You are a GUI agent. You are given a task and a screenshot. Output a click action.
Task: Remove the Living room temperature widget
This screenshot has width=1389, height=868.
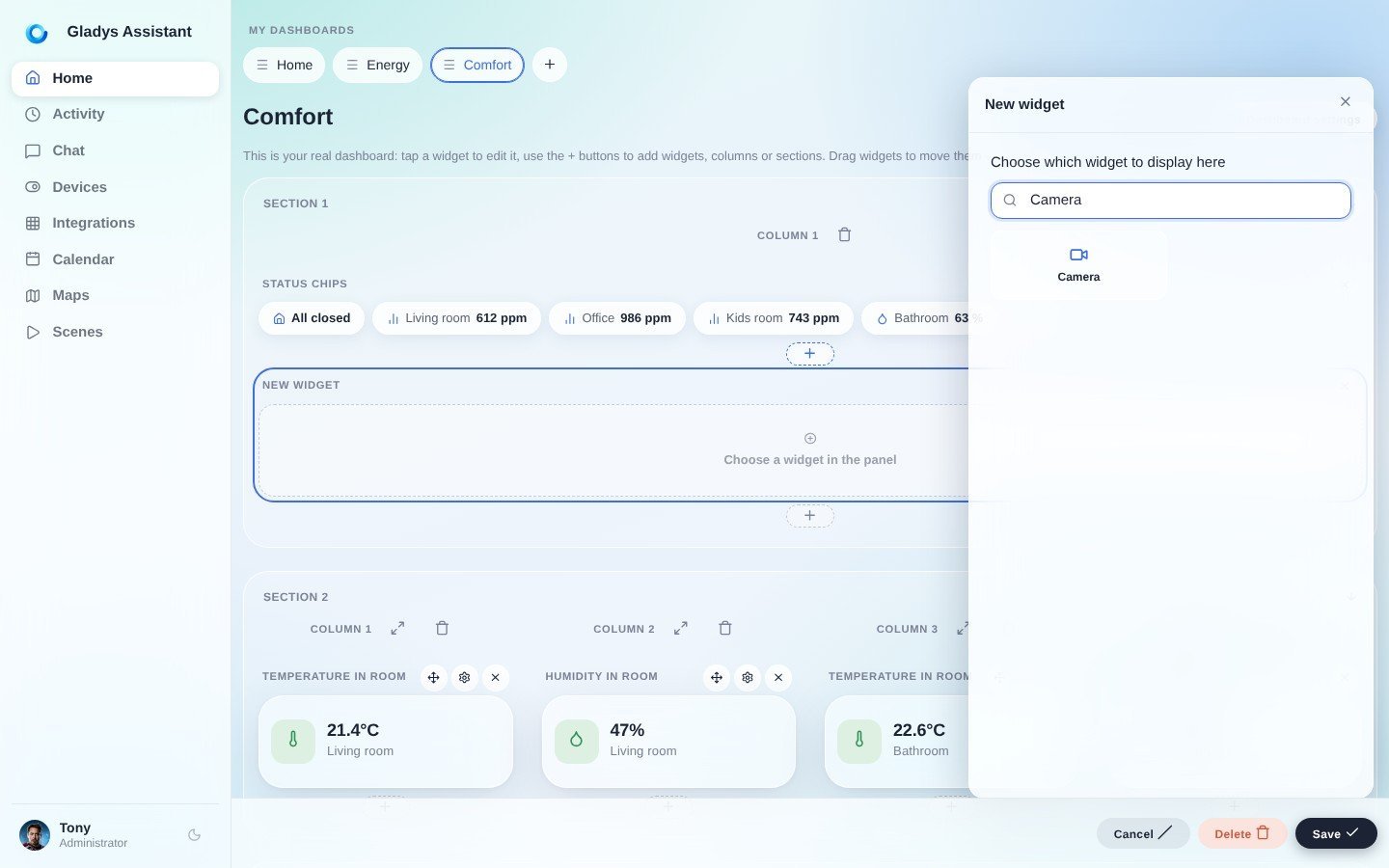(496, 678)
